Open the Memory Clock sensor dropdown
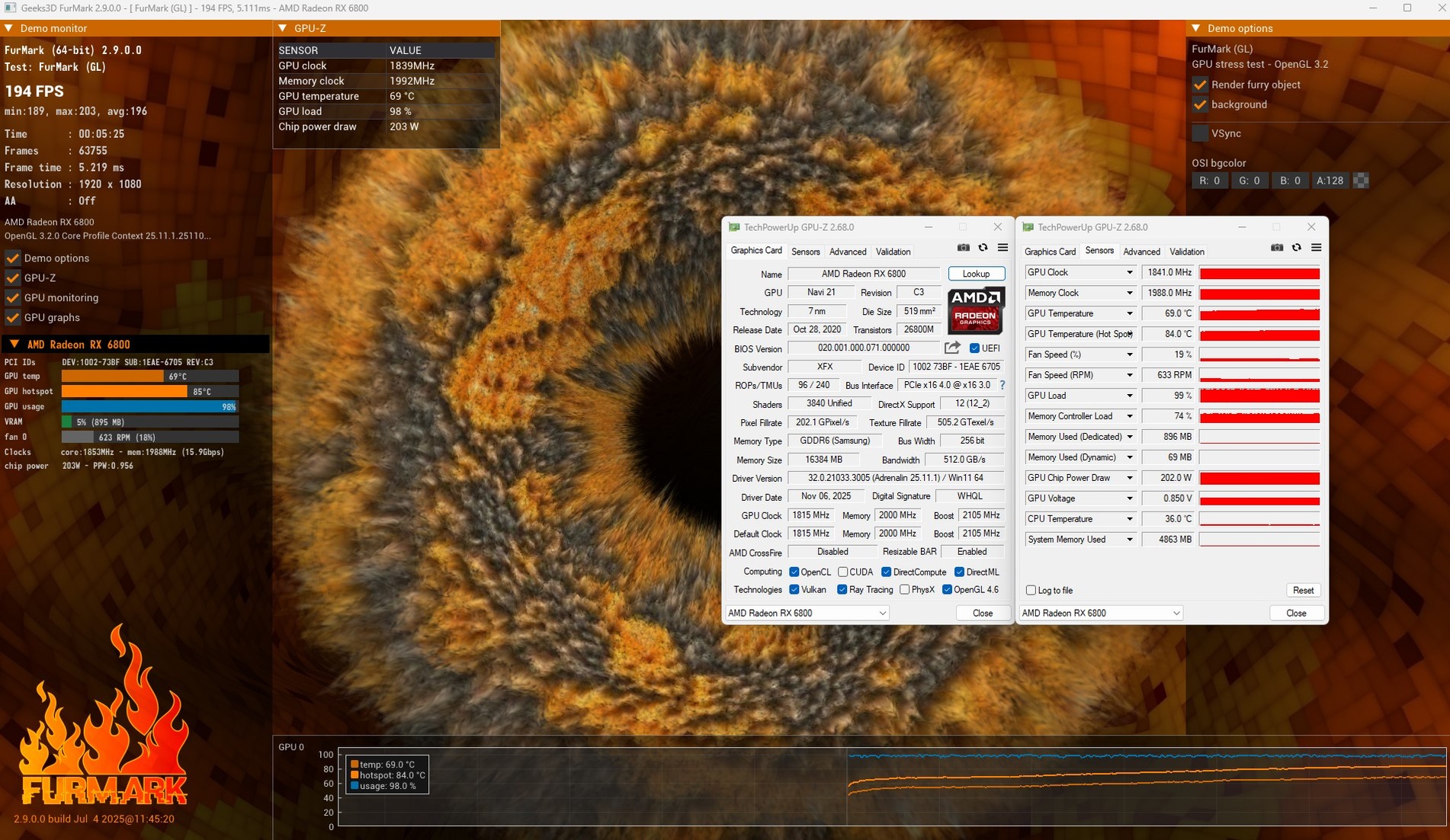This screenshot has width=1450, height=840. click(x=1129, y=293)
